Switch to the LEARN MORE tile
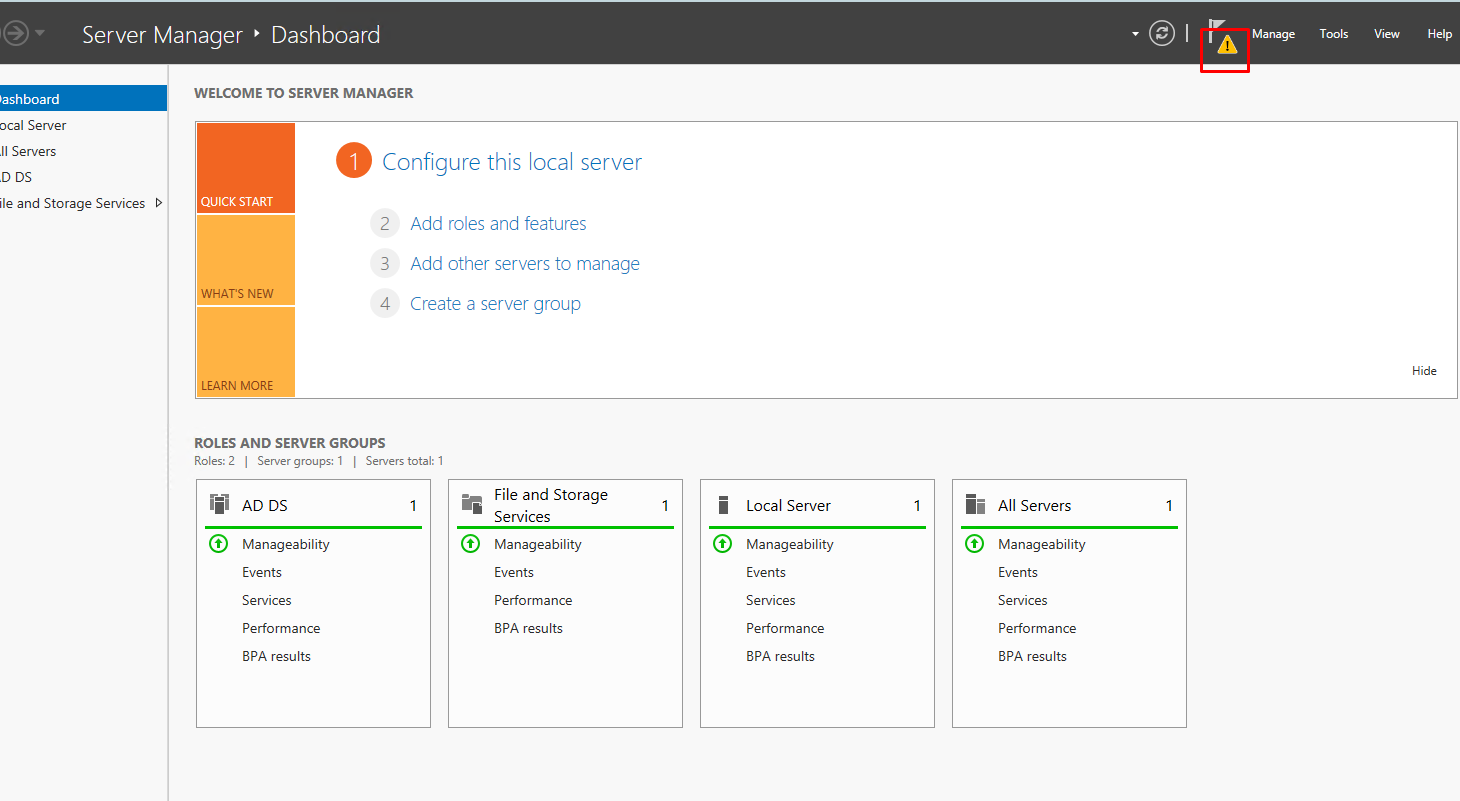 [246, 352]
